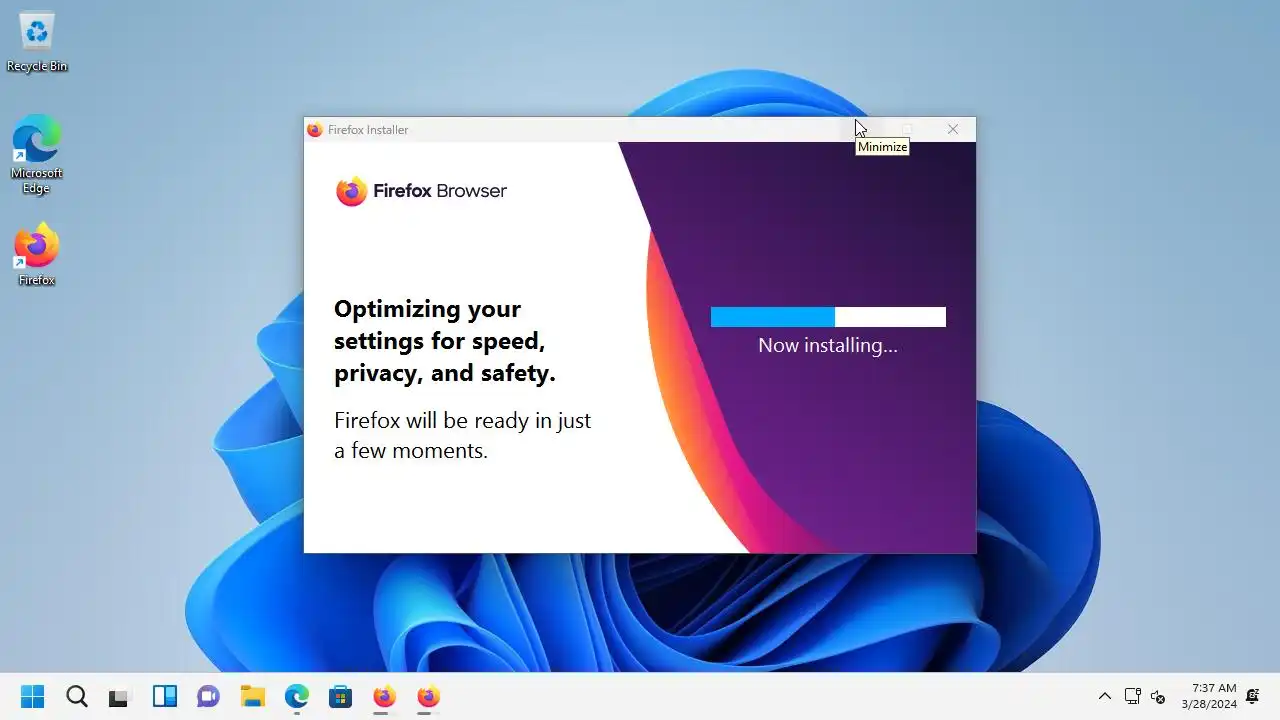Show hidden system tray icons

pos(1105,697)
